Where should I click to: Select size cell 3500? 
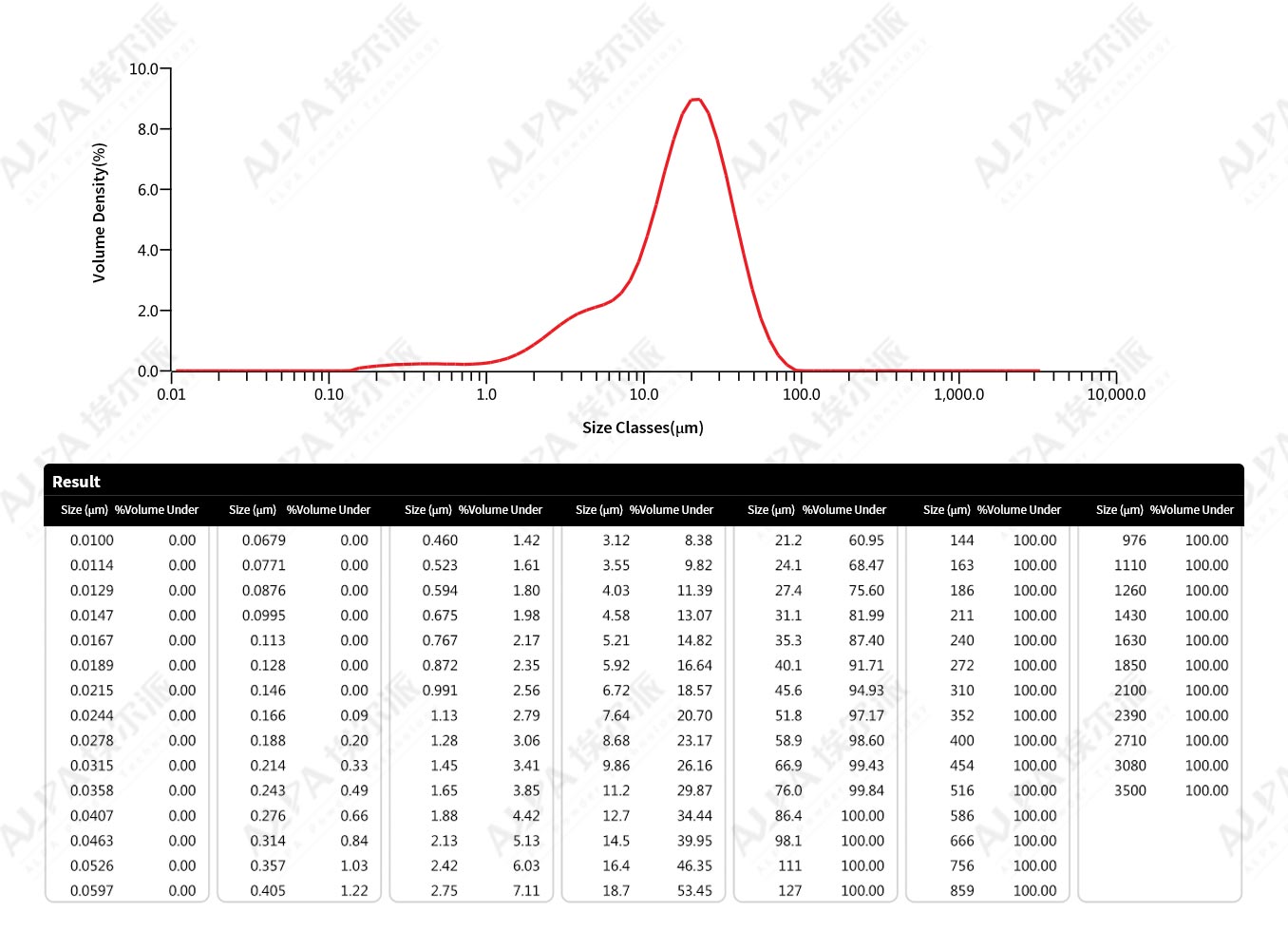tap(1130, 790)
